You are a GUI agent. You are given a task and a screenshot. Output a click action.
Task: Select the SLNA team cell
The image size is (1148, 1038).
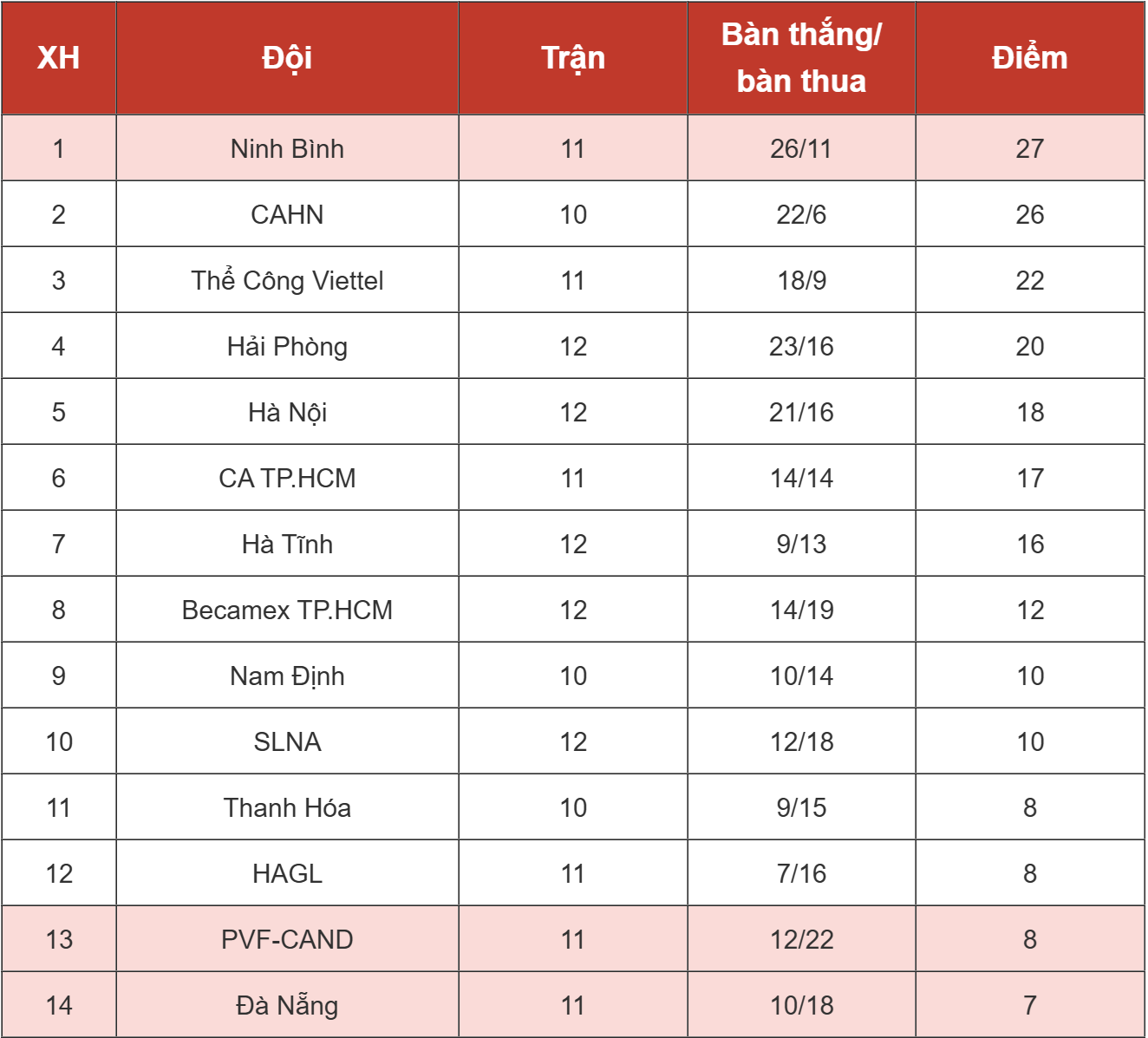[x=287, y=741]
